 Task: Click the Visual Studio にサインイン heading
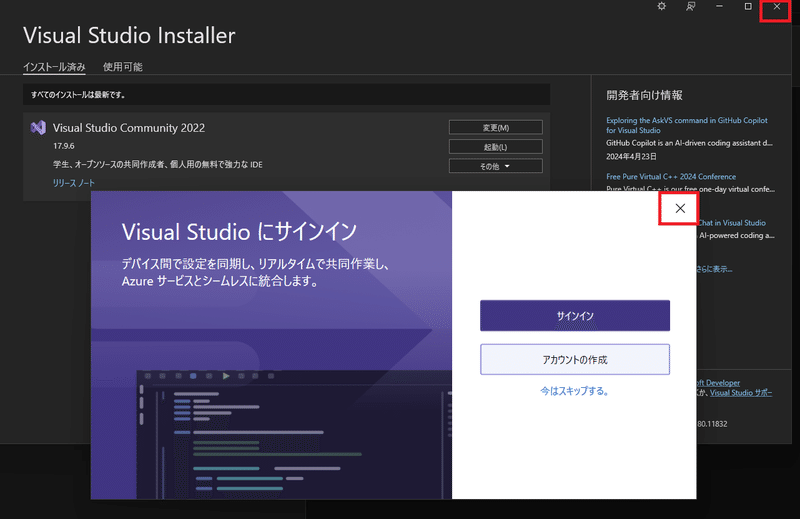pos(239,232)
